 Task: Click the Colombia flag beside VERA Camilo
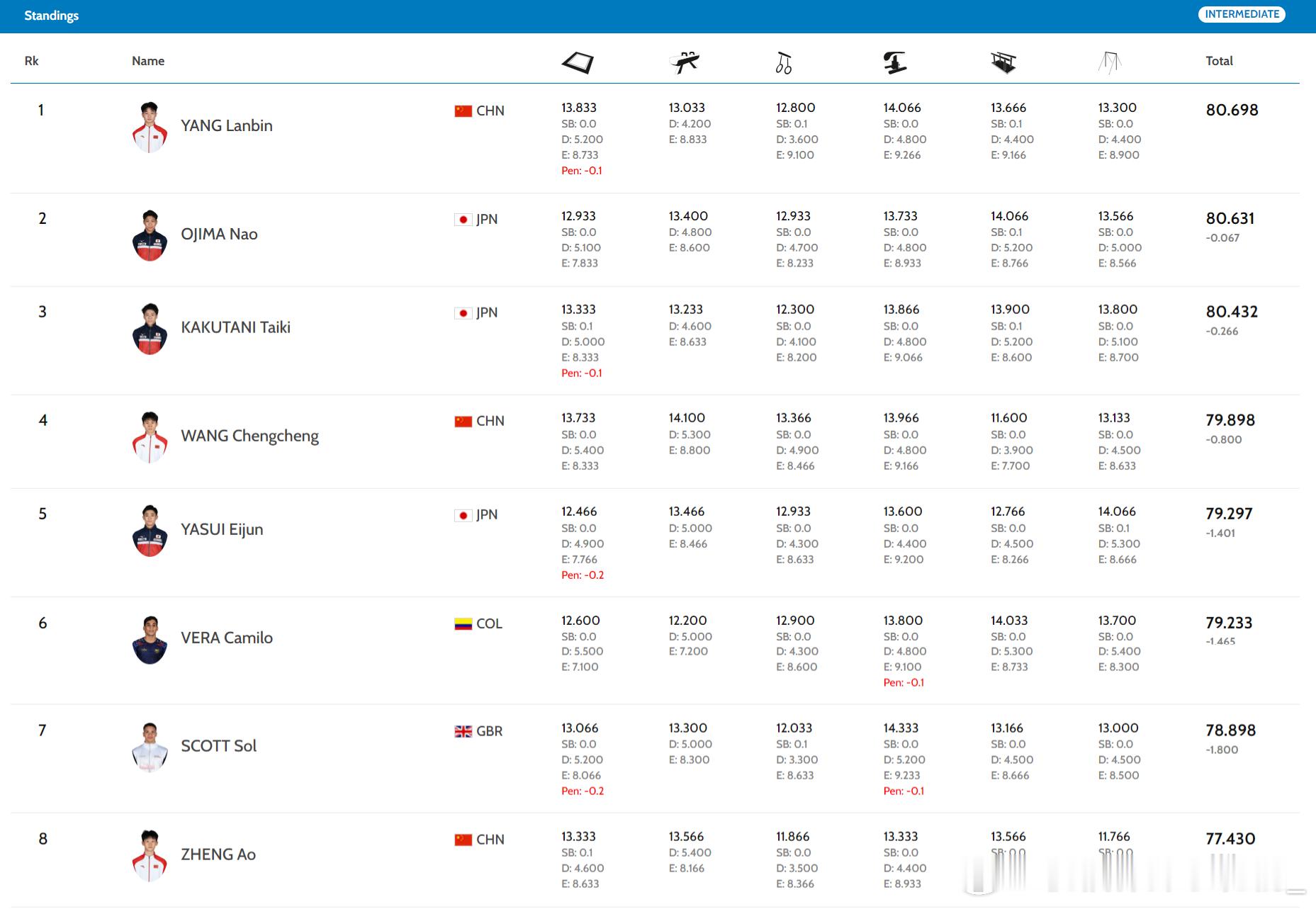(x=463, y=624)
